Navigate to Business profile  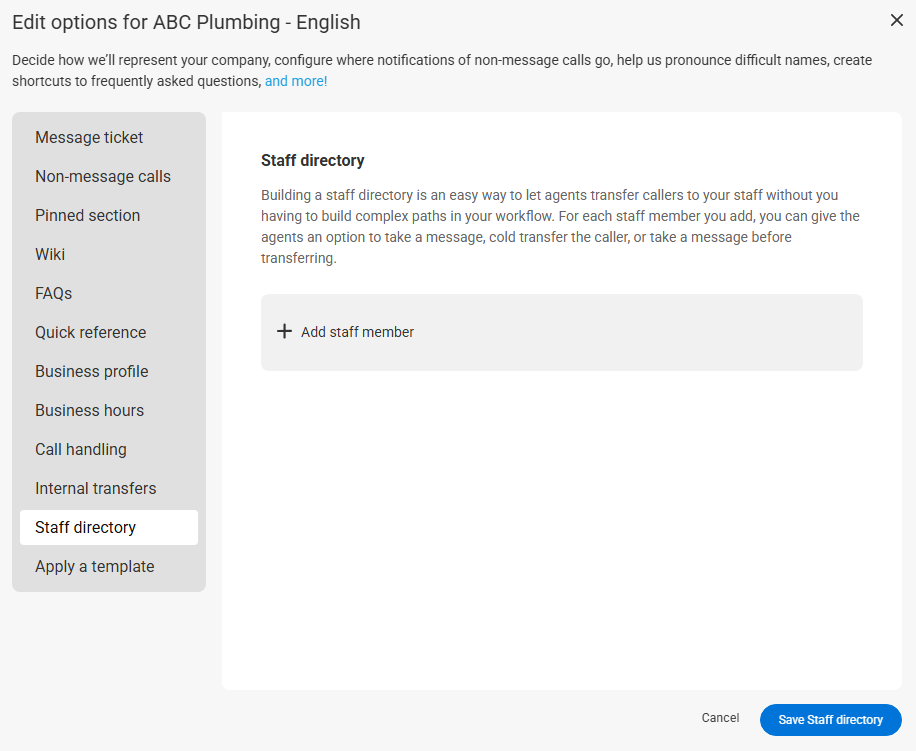pyautogui.click(x=91, y=372)
